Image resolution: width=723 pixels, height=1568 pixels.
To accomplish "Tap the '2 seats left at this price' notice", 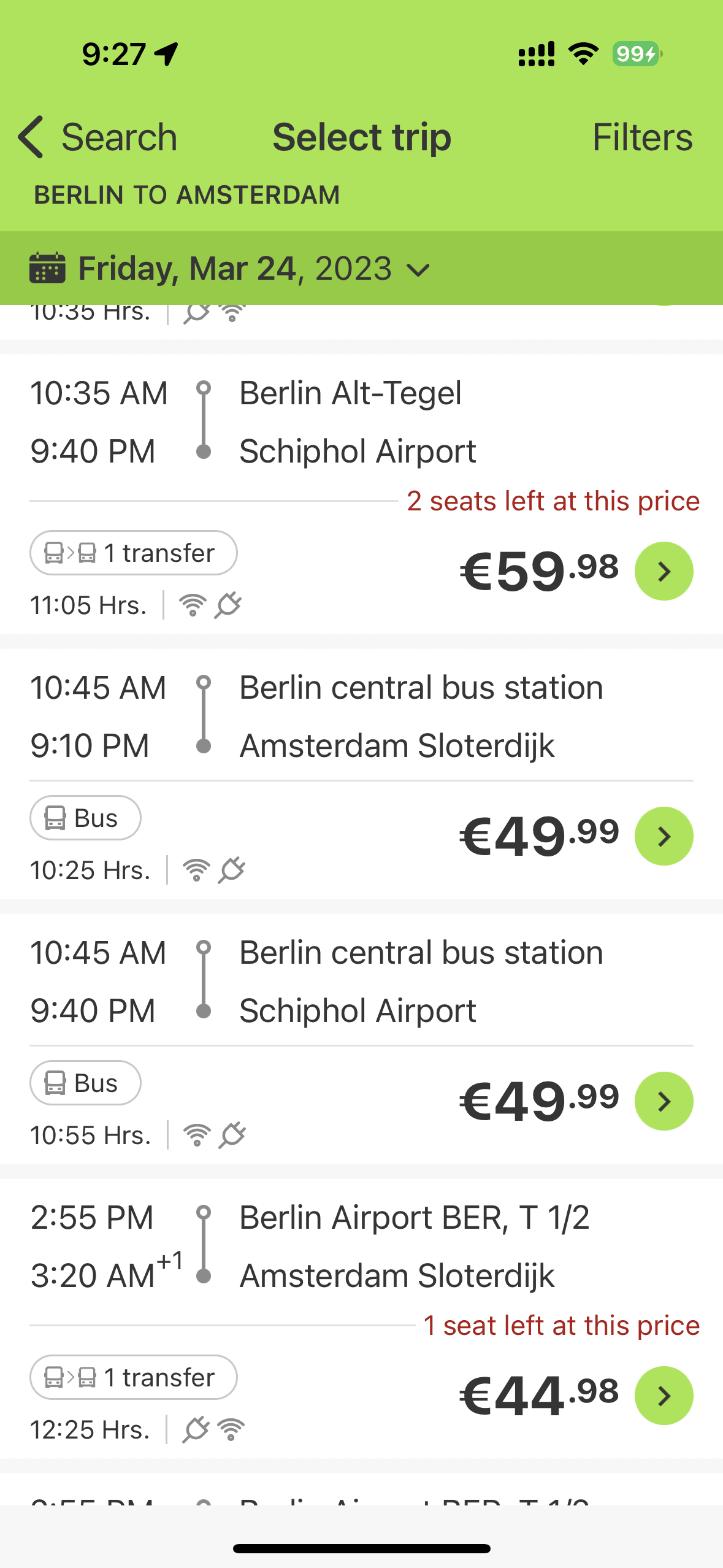I will point(553,501).
